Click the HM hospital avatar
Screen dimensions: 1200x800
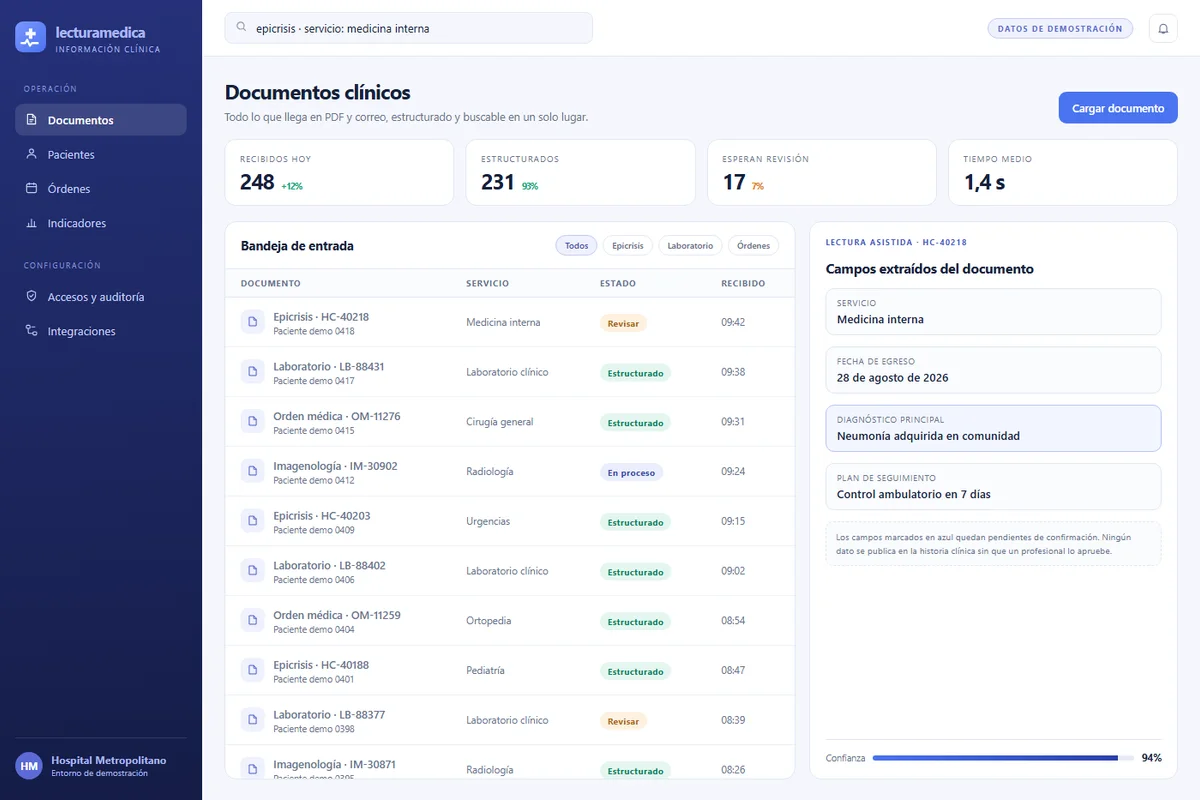(x=29, y=766)
